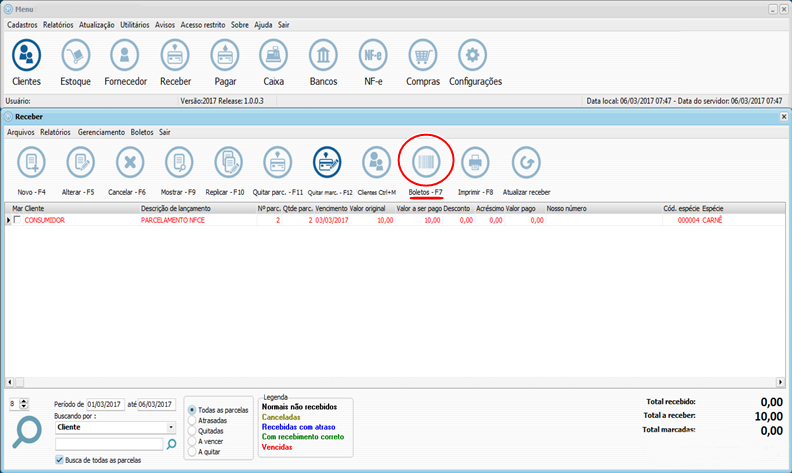The height and width of the screenshot is (473, 792).
Task: Click Quitar parc. - F11 icon
Action: [x=277, y=162]
